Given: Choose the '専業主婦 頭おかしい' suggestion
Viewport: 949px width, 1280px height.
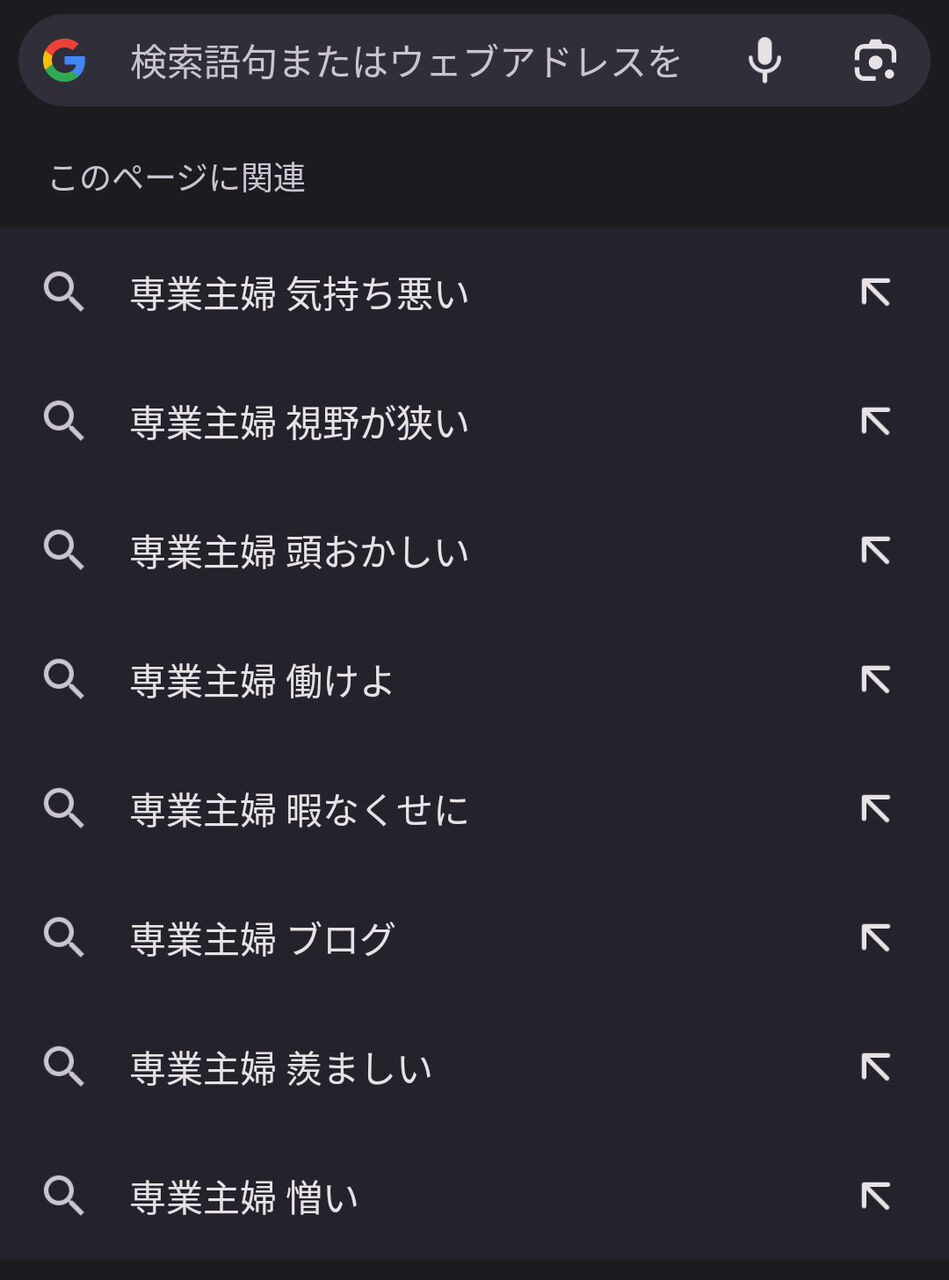Looking at the screenshot, I should tap(299, 552).
